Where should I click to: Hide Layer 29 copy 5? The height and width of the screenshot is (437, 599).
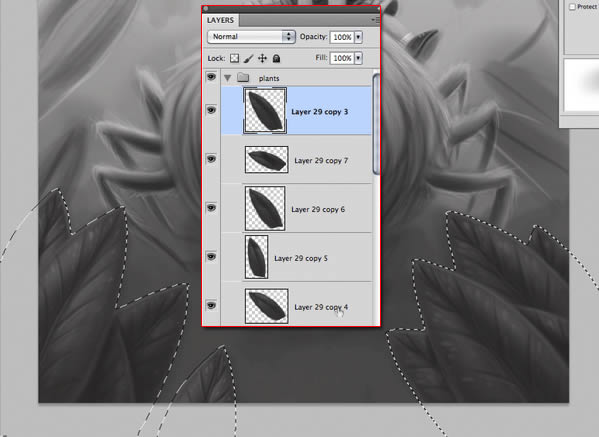pyautogui.click(x=211, y=256)
